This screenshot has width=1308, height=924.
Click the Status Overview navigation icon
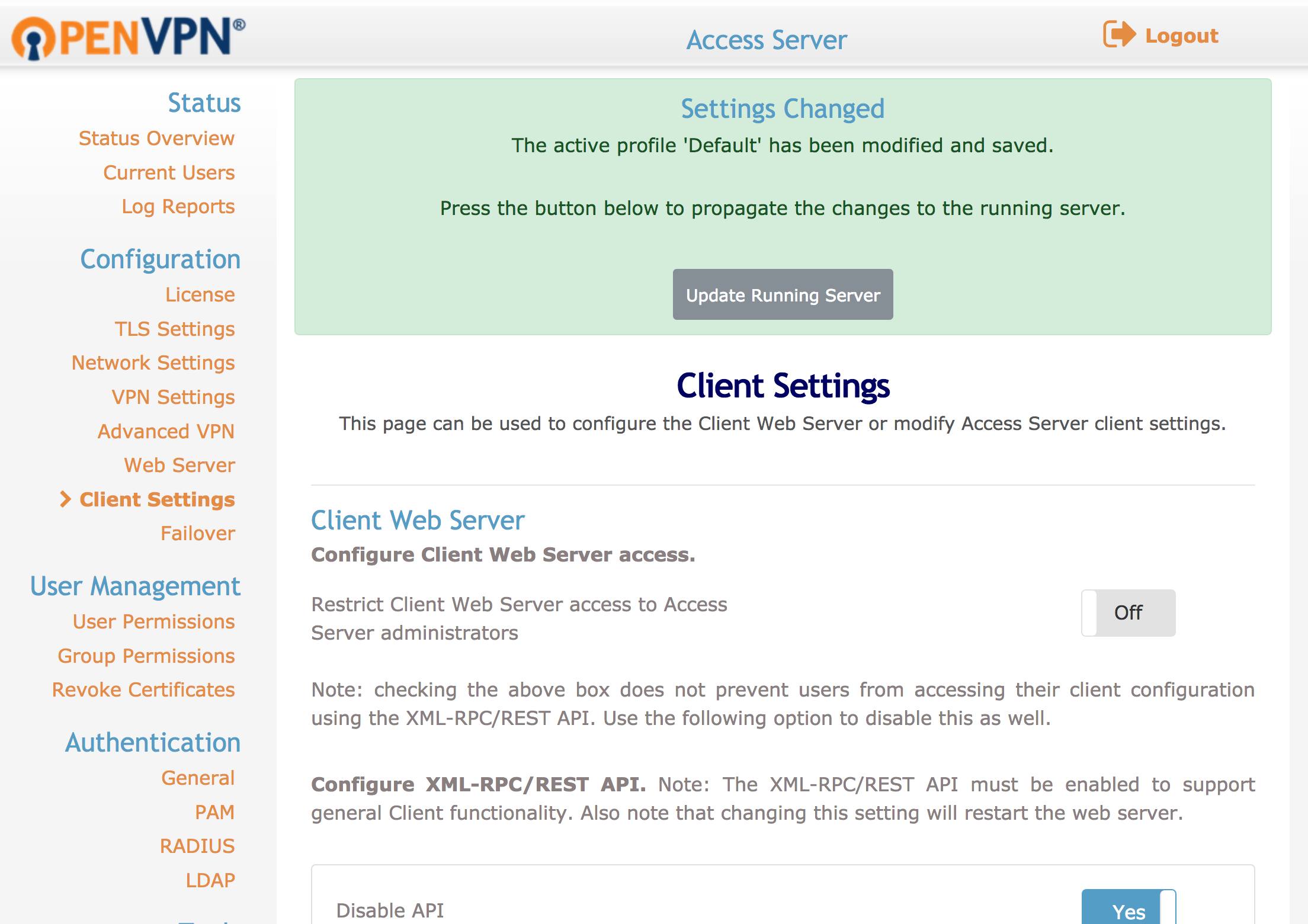coord(156,139)
